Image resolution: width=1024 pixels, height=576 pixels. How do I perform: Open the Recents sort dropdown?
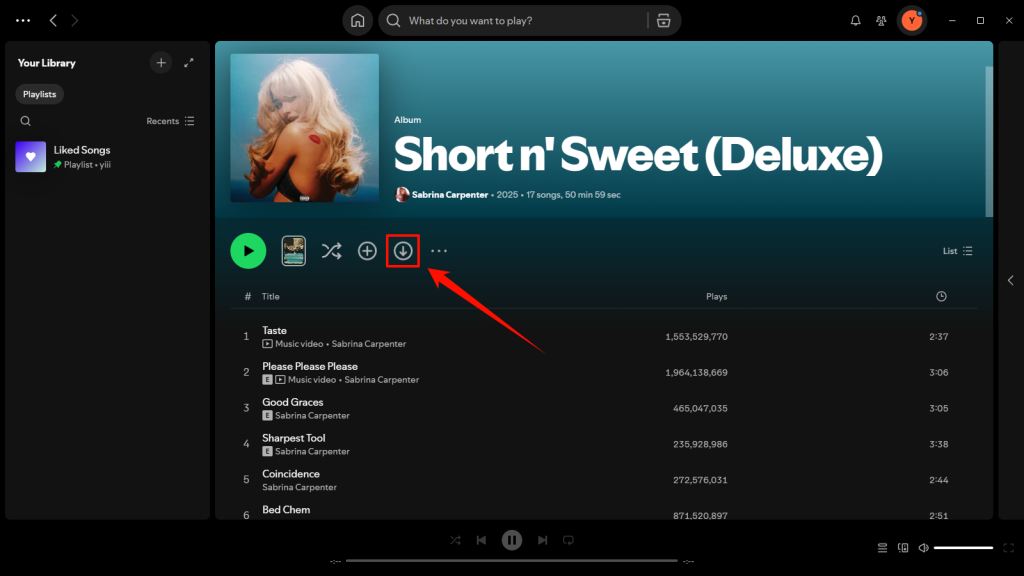(170, 121)
